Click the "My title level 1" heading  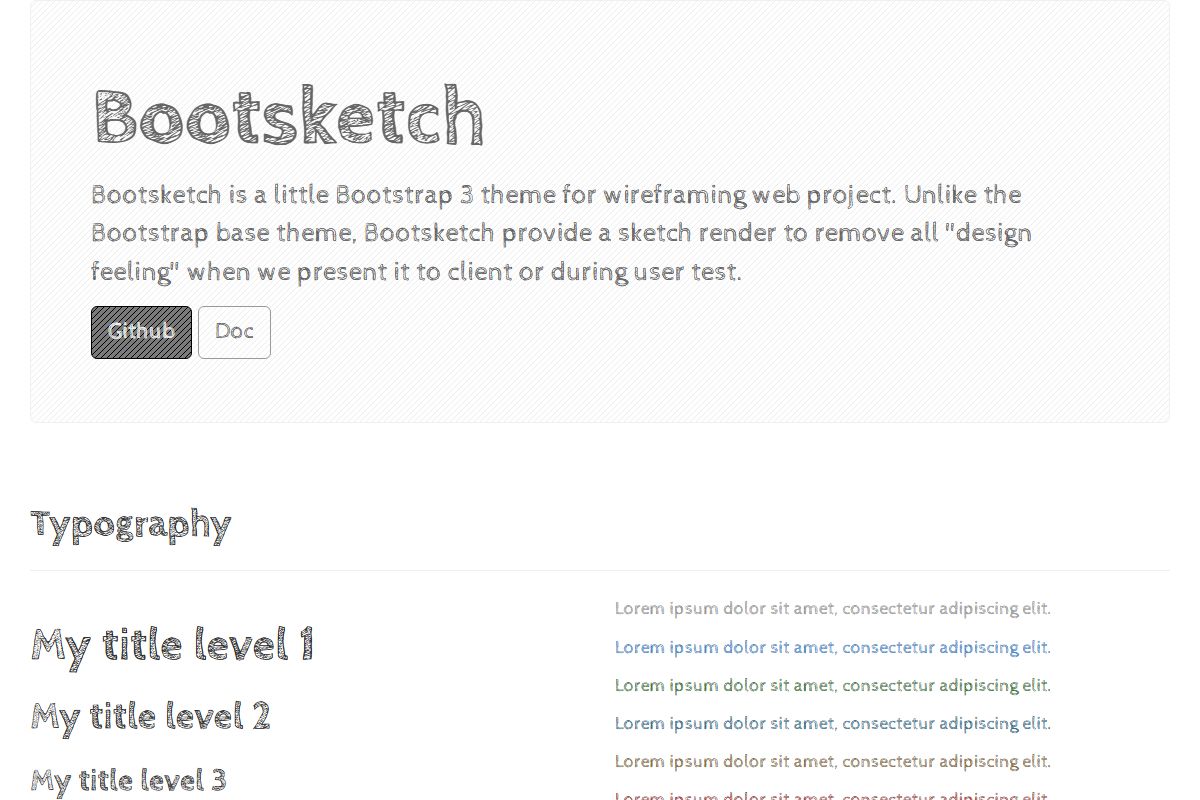(x=172, y=644)
